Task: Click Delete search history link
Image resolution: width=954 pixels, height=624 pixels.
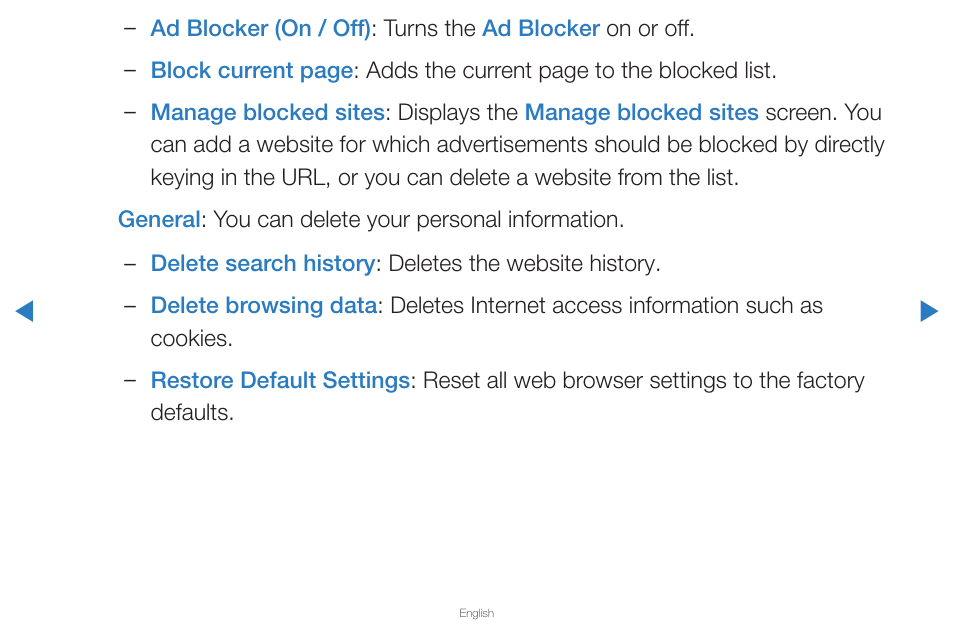Action: point(263,263)
